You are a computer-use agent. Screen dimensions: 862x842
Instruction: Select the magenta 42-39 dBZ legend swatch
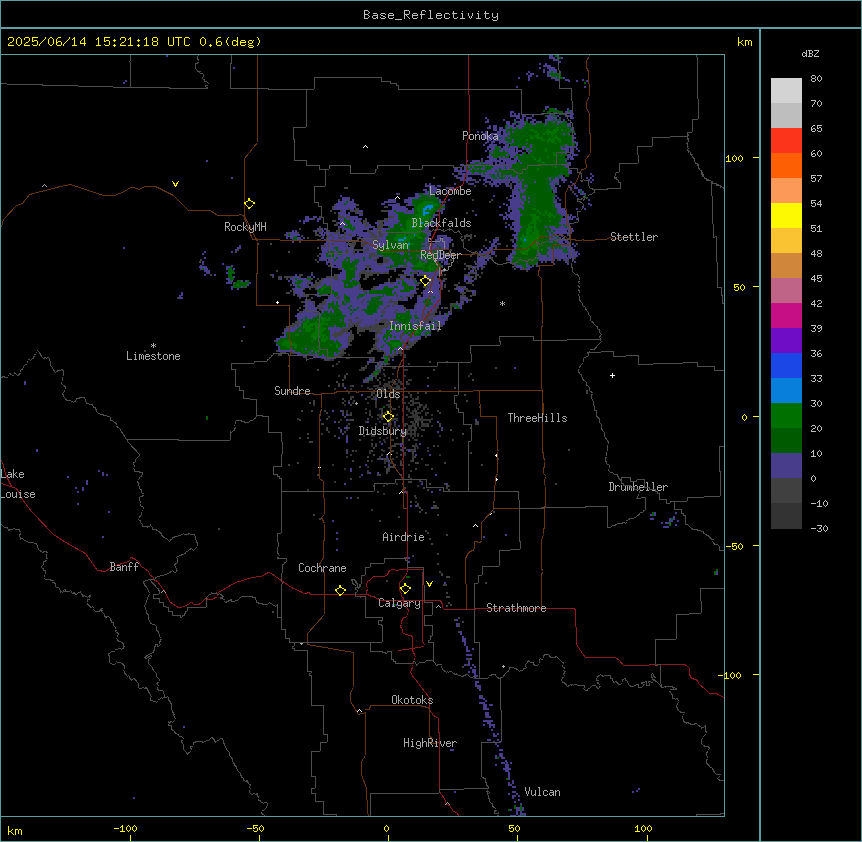[786, 315]
